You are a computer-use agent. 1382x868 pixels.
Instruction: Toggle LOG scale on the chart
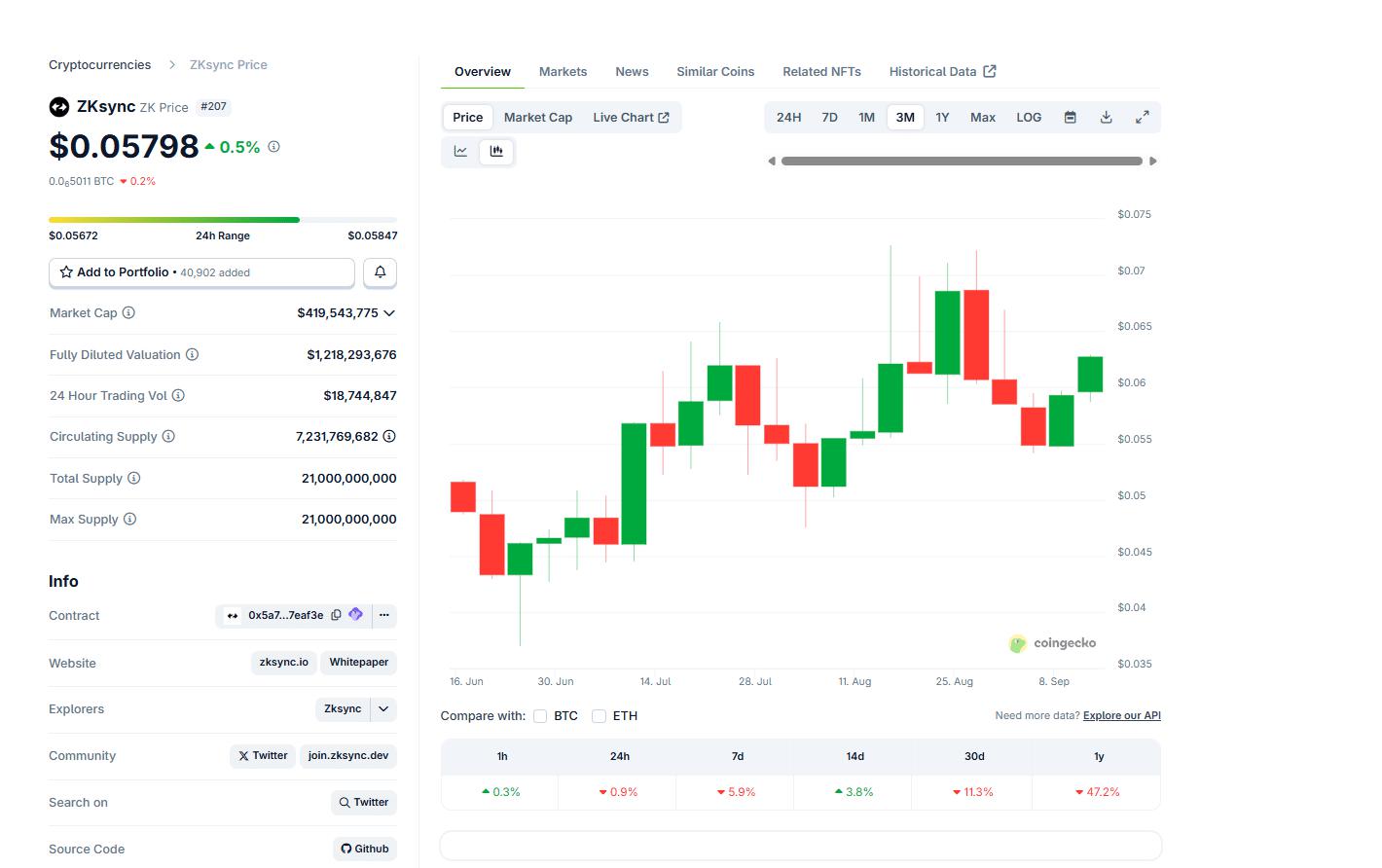pos(1029,117)
